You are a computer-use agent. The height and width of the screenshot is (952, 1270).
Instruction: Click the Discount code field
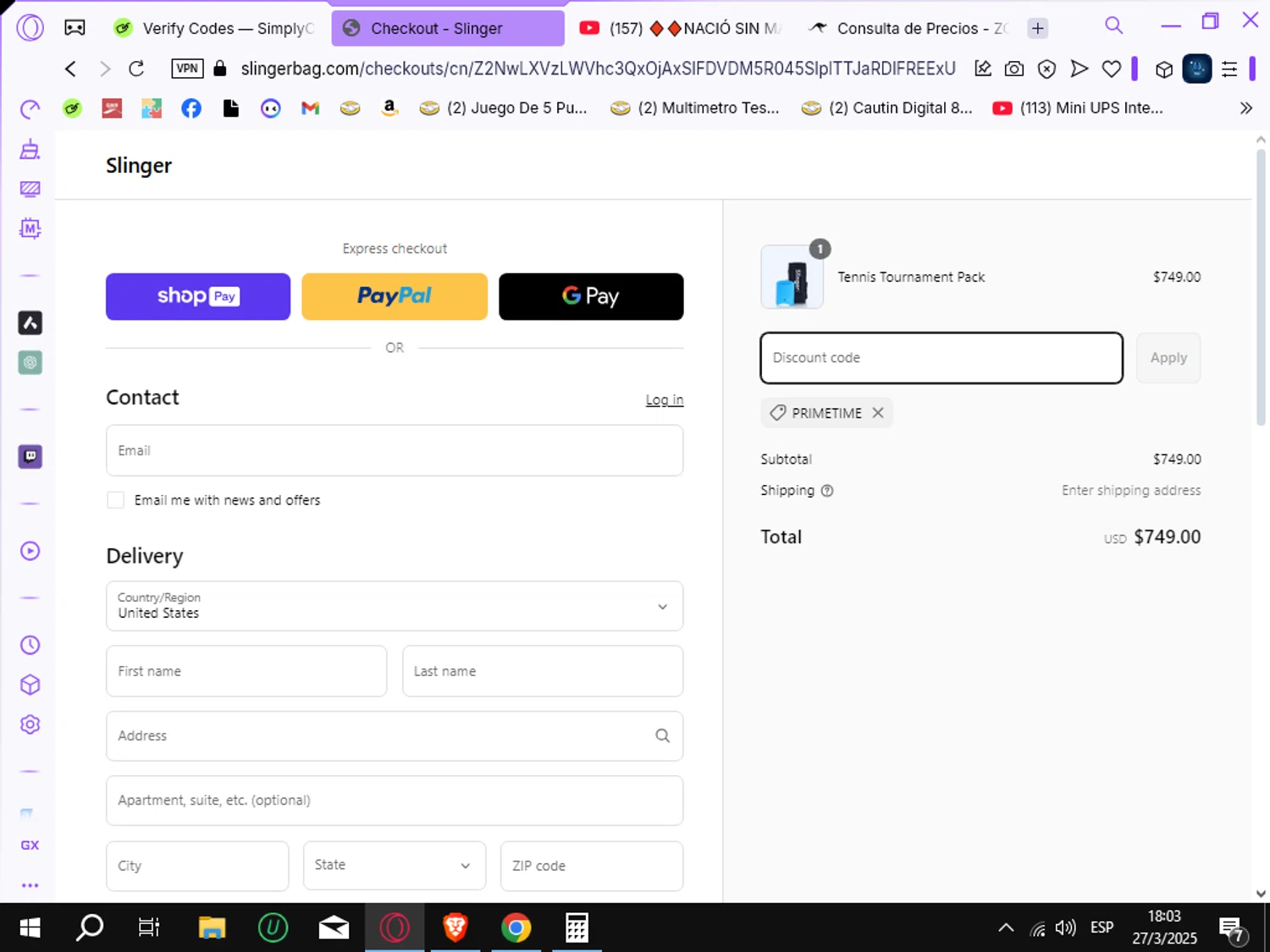941,358
